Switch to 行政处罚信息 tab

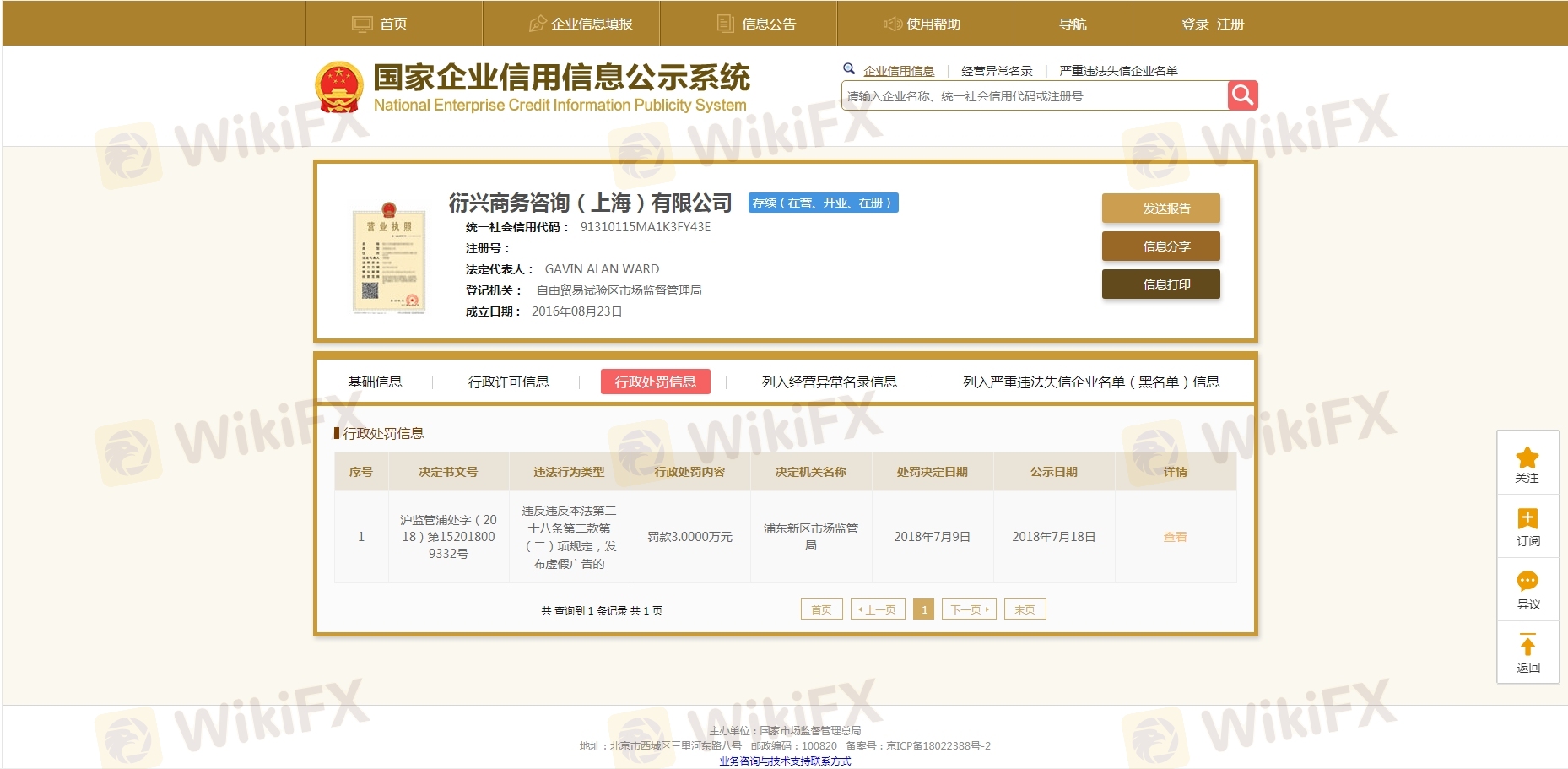click(x=656, y=382)
